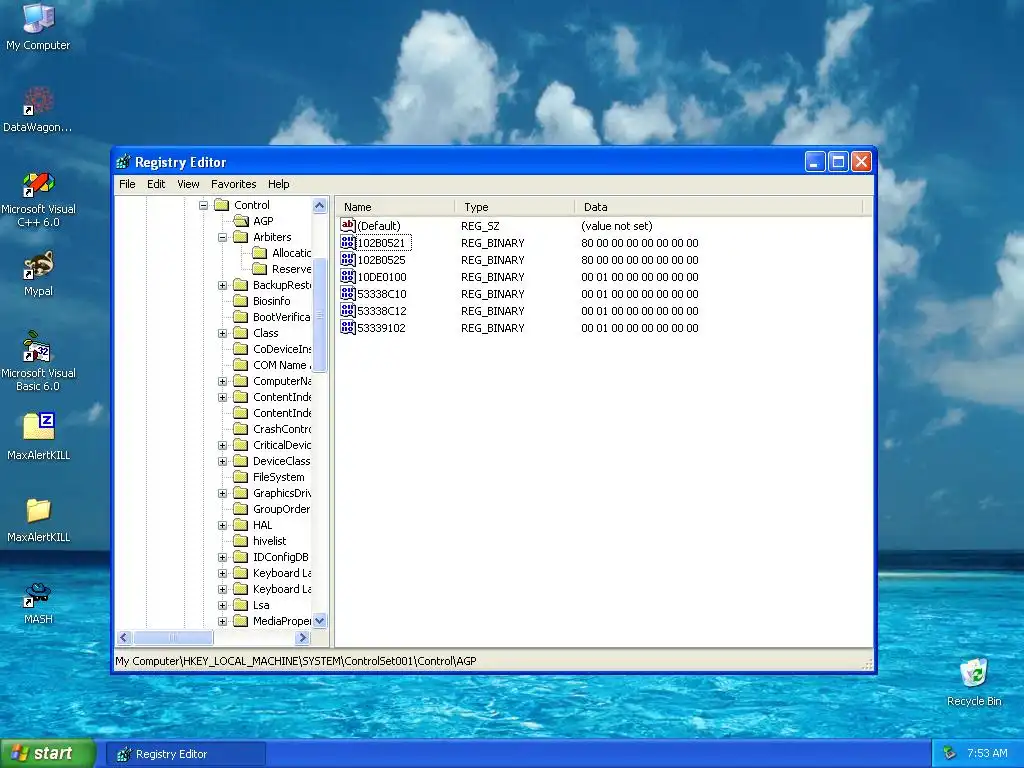
Task: Click the AGP open folder icon
Action: tap(241, 221)
